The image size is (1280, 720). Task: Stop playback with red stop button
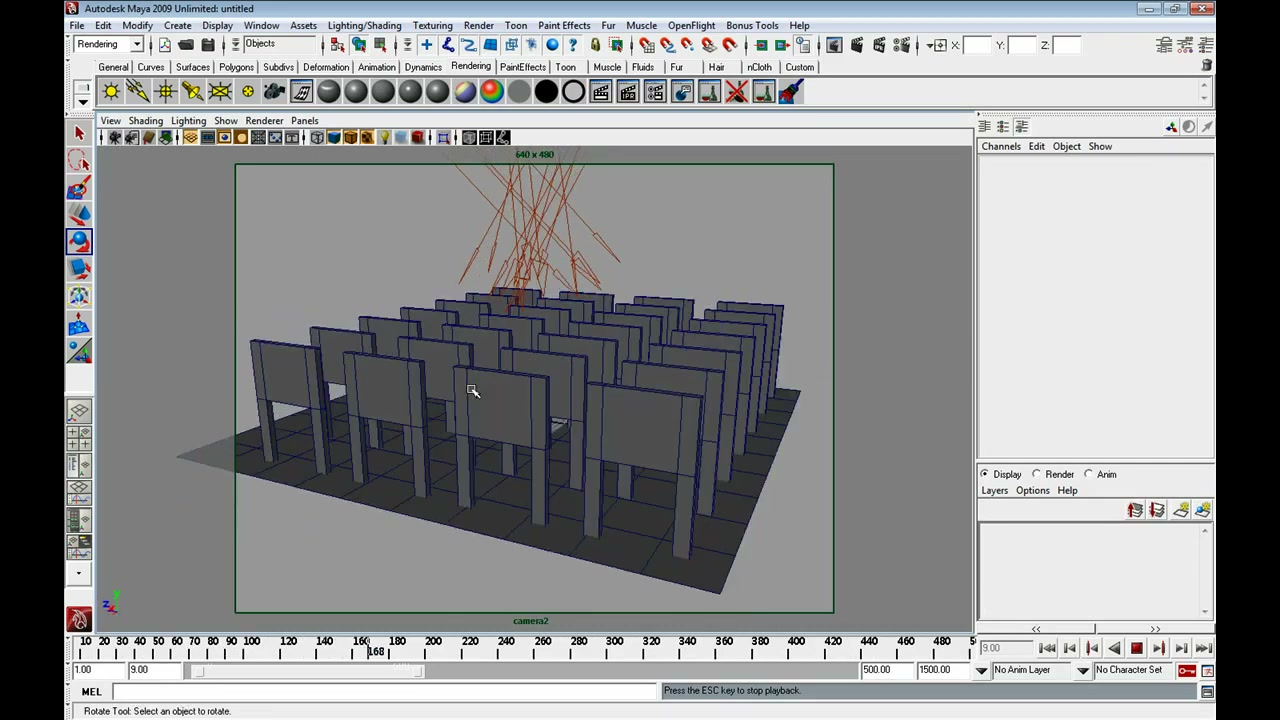(1137, 648)
